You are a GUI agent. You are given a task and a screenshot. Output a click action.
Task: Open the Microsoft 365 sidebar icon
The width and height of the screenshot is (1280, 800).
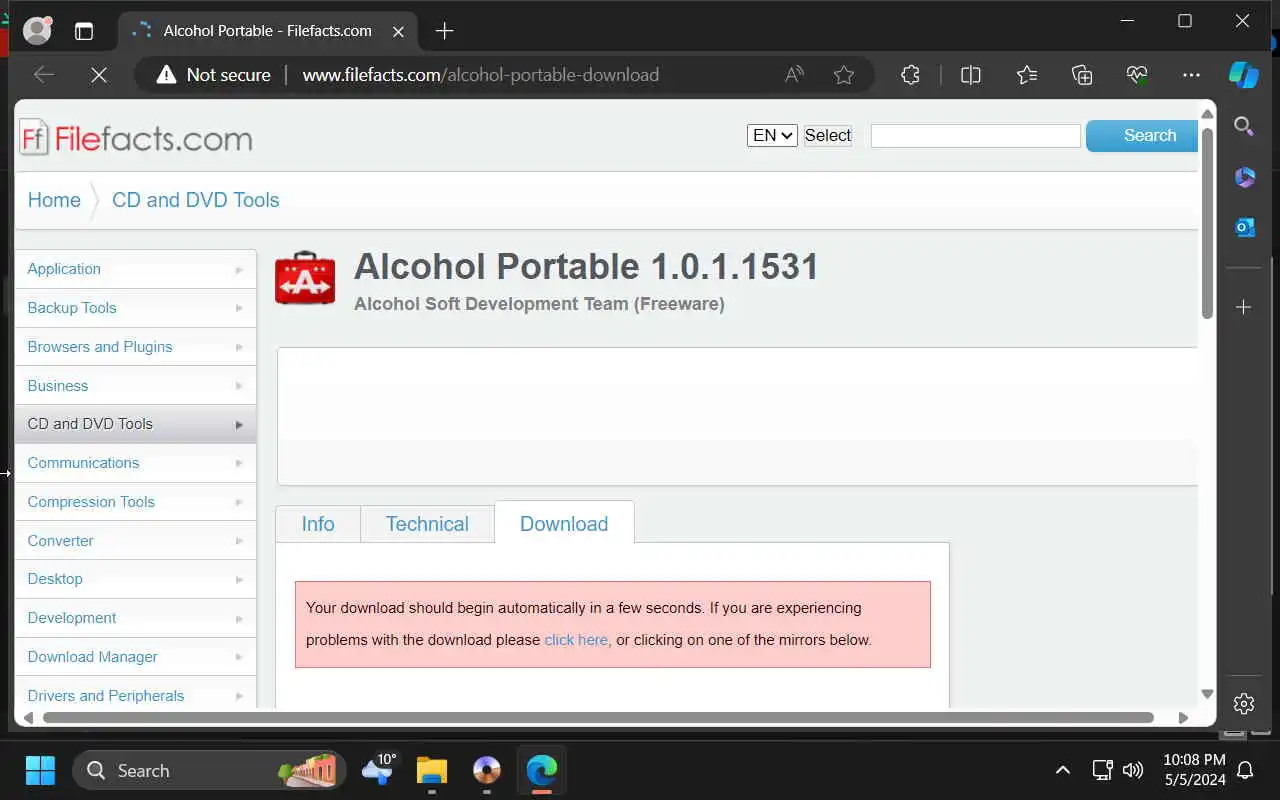pyautogui.click(x=1244, y=177)
